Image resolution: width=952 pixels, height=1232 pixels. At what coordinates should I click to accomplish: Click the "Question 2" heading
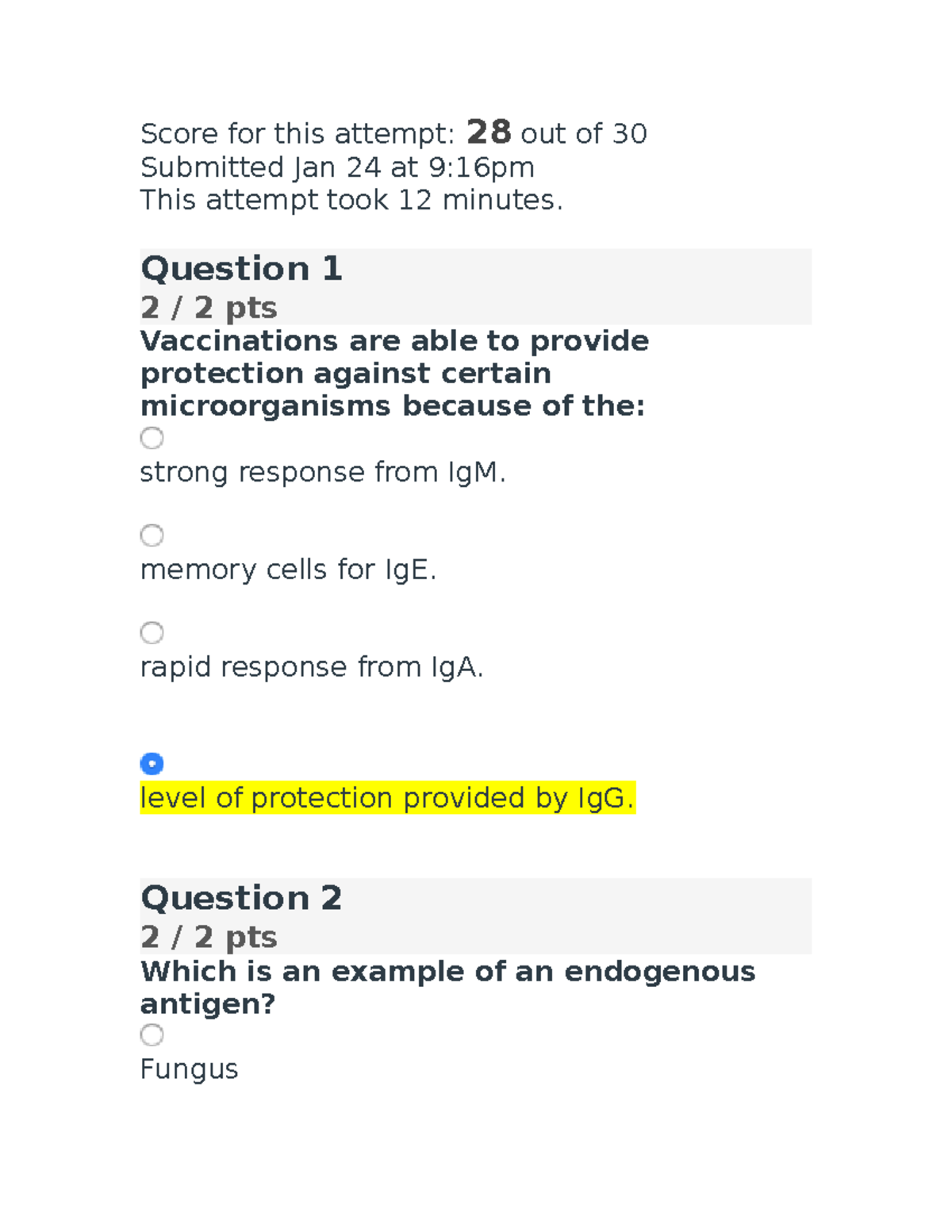tap(241, 898)
